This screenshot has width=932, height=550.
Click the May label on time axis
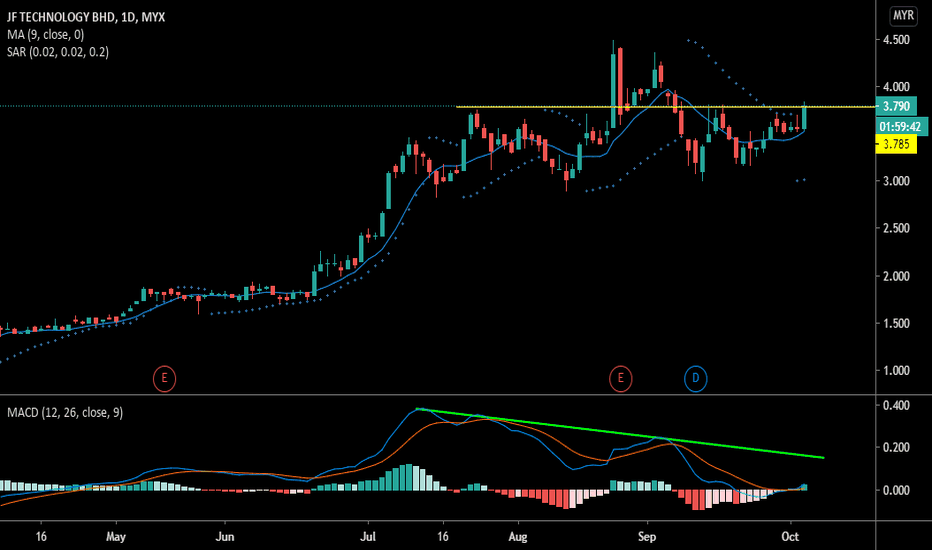(x=116, y=536)
